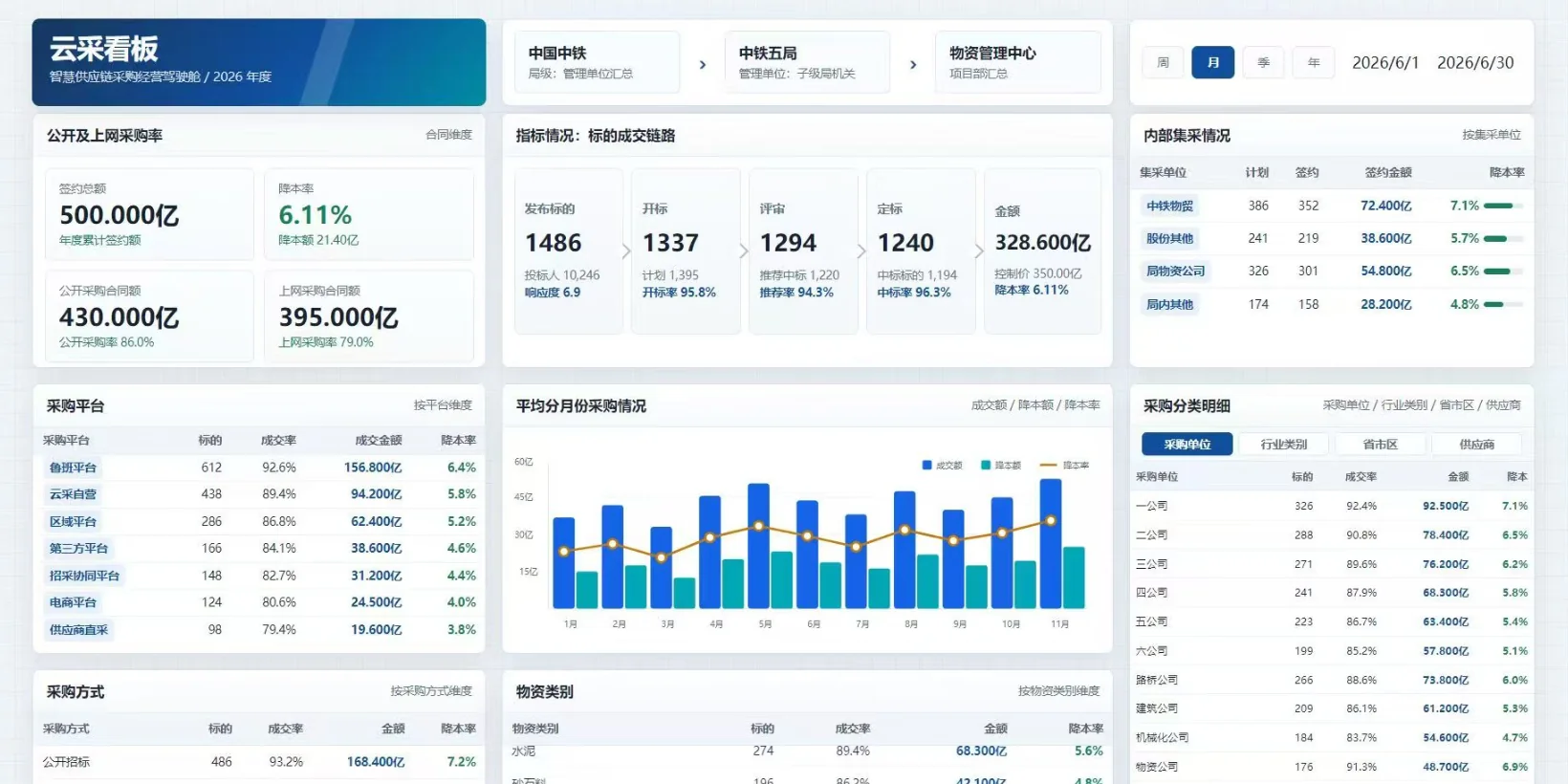Open the 鲁班平台 platform tag
The image size is (1568, 784).
point(73,468)
